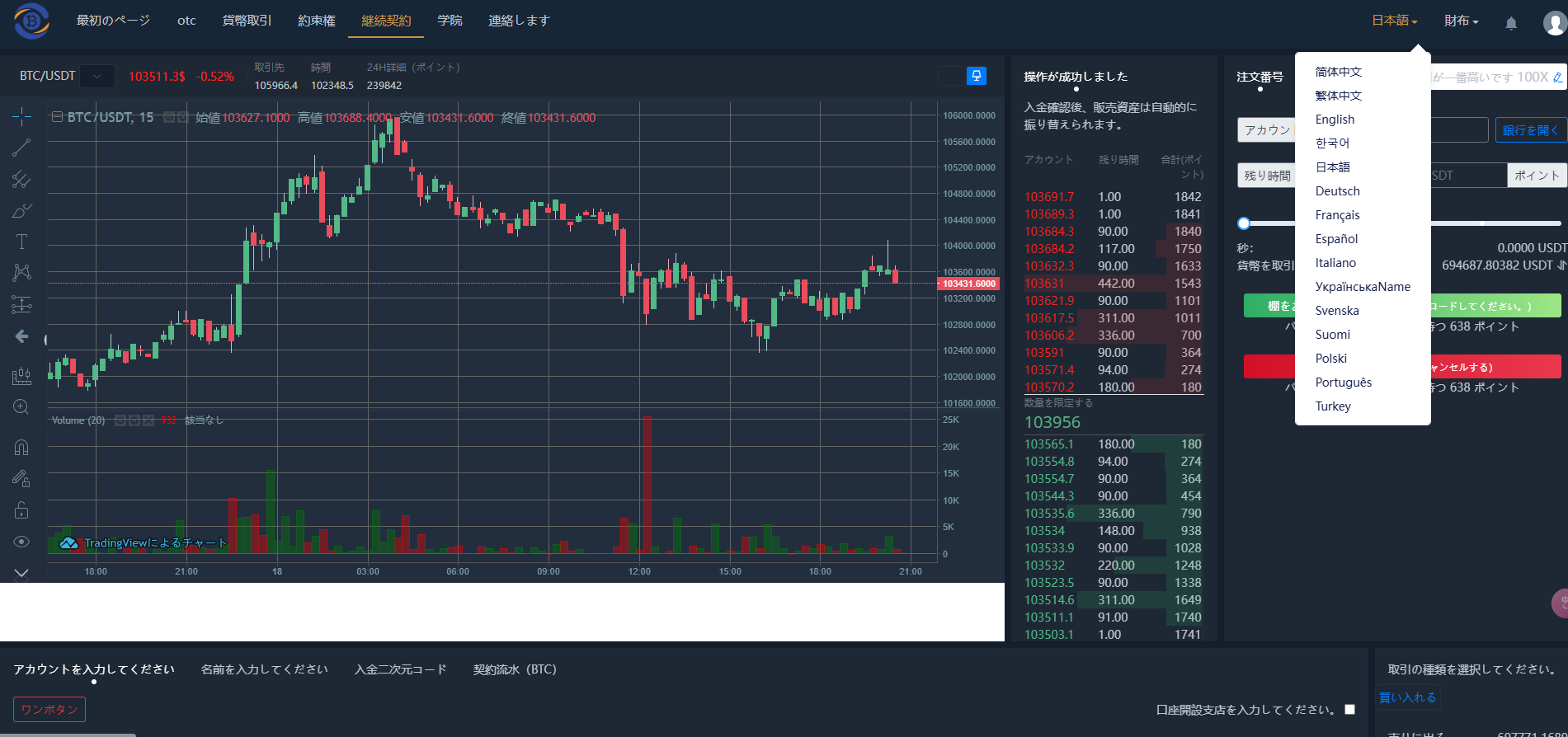This screenshot has width=1568, height=737.
Task: Toggle the lock all drawings padlock
Action: pyautogui.click(x=21, y=510)
